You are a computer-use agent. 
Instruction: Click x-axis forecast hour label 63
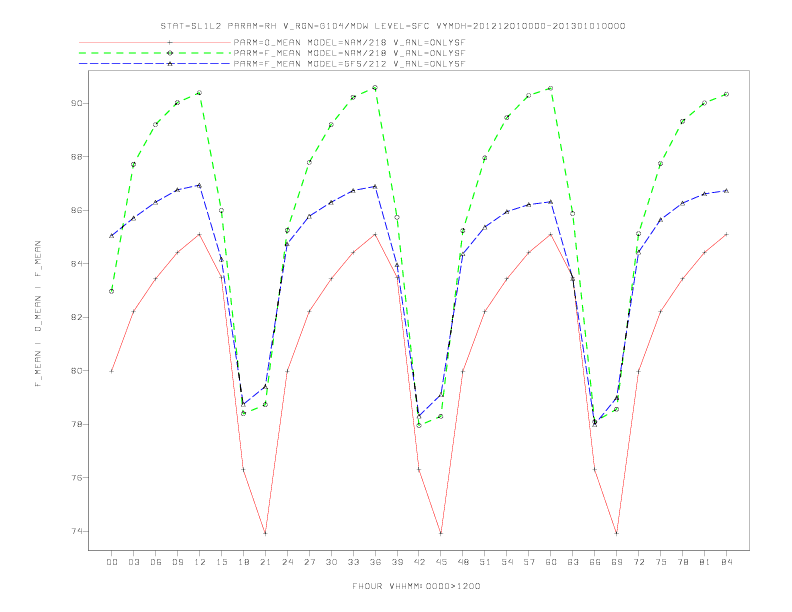coord(573,562)
